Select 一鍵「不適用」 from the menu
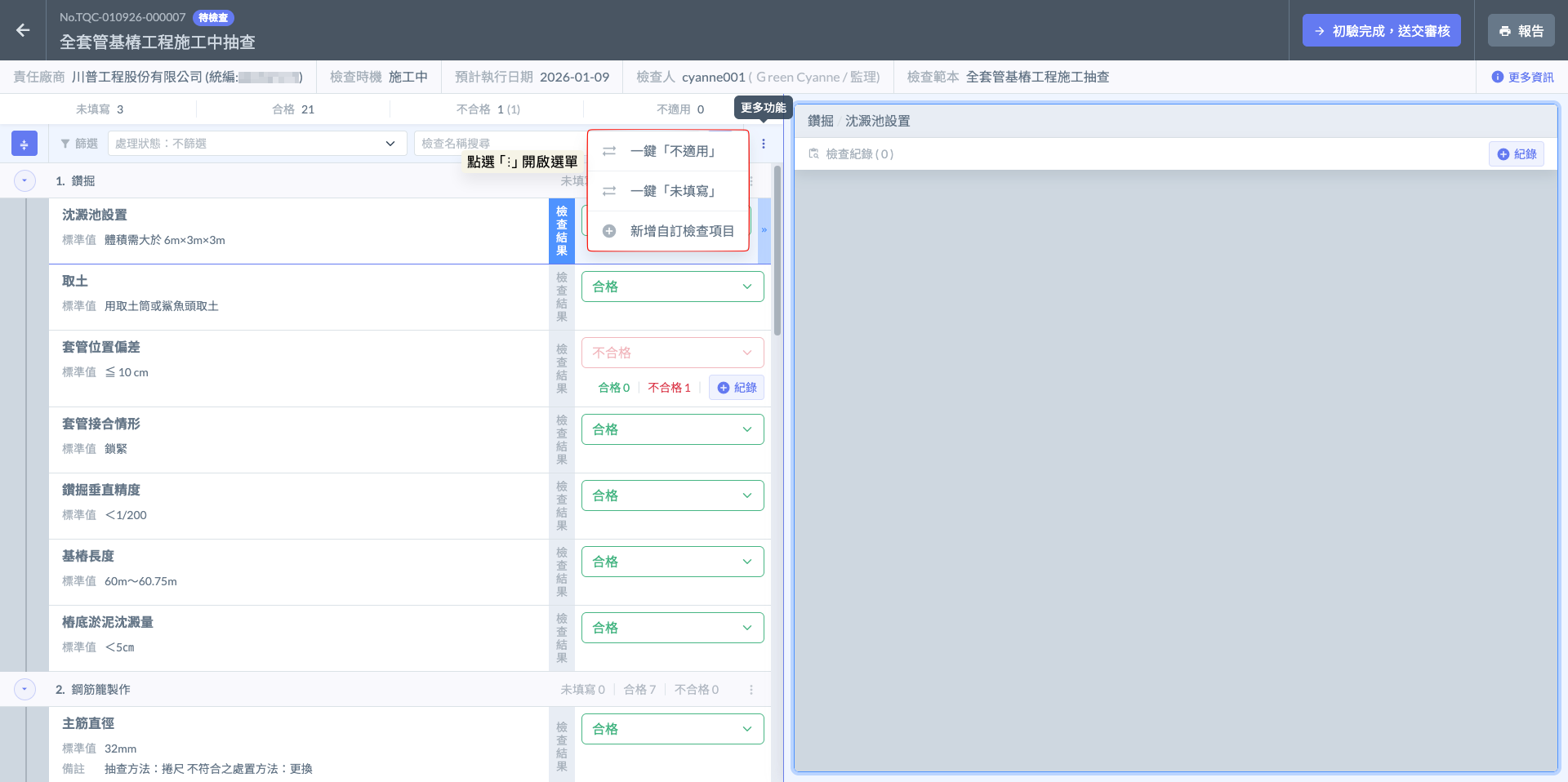This screenshot has height=782, width=1568. (672, 151)
